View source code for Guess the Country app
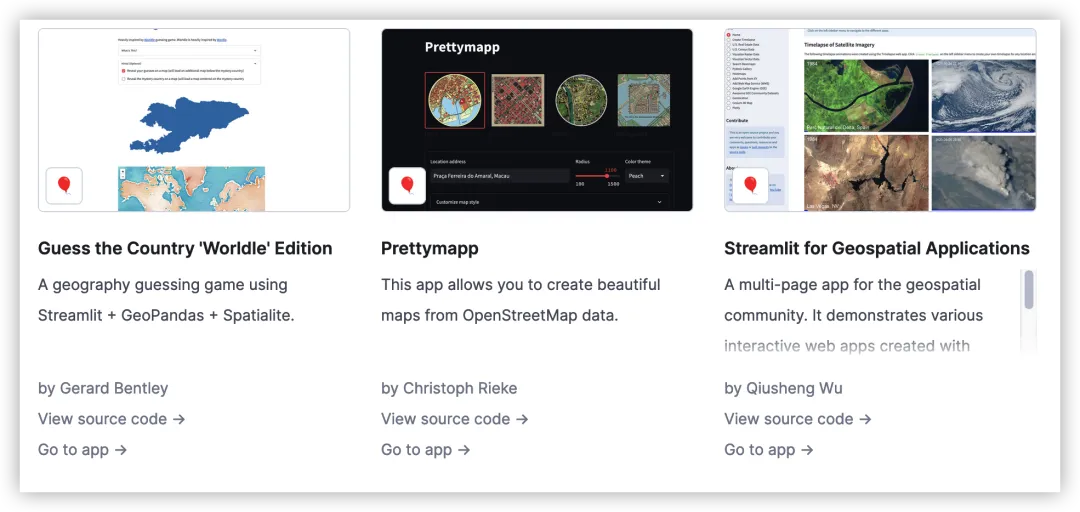Viewport: 1080px width, 512px height. tap(112, 419)
